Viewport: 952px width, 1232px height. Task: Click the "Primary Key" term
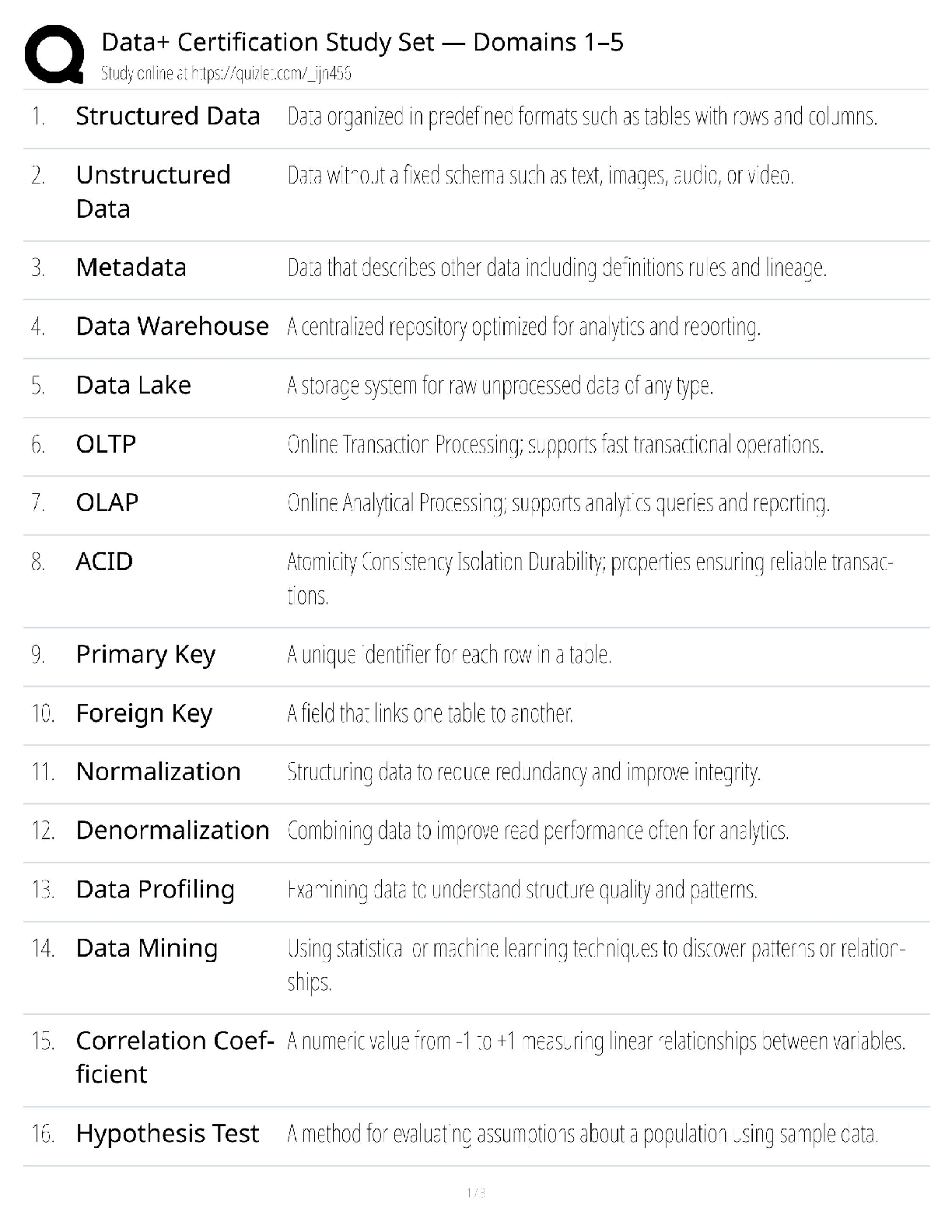point(145,655)
